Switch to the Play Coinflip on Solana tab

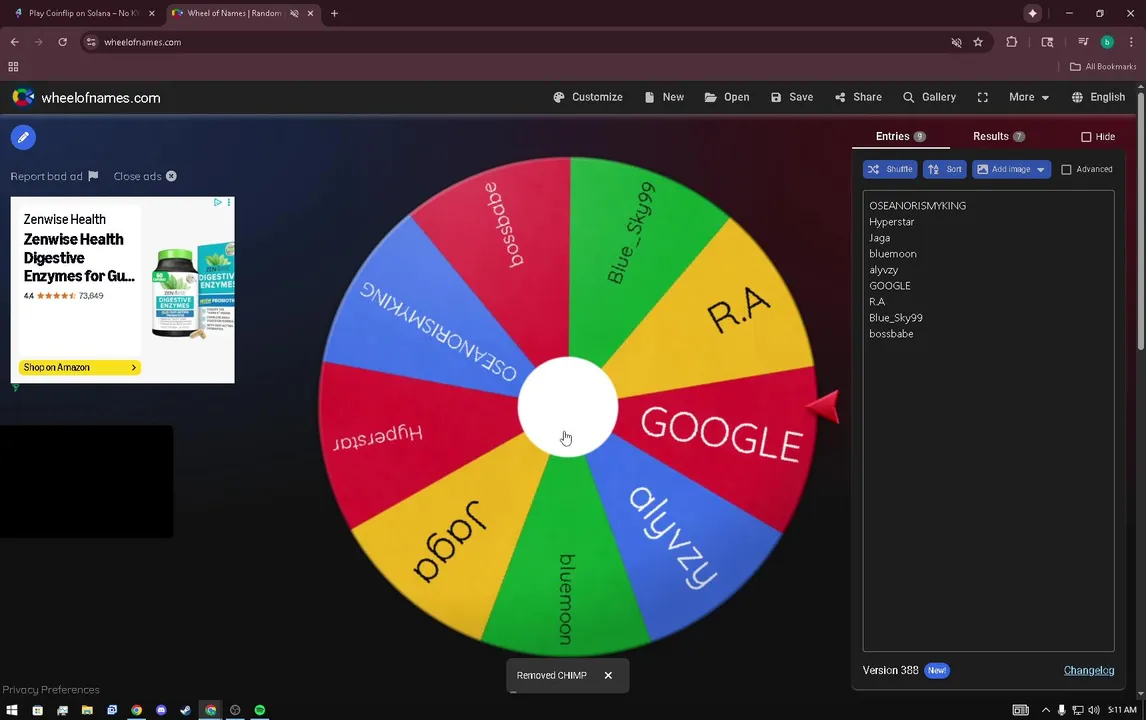(83, 13)
